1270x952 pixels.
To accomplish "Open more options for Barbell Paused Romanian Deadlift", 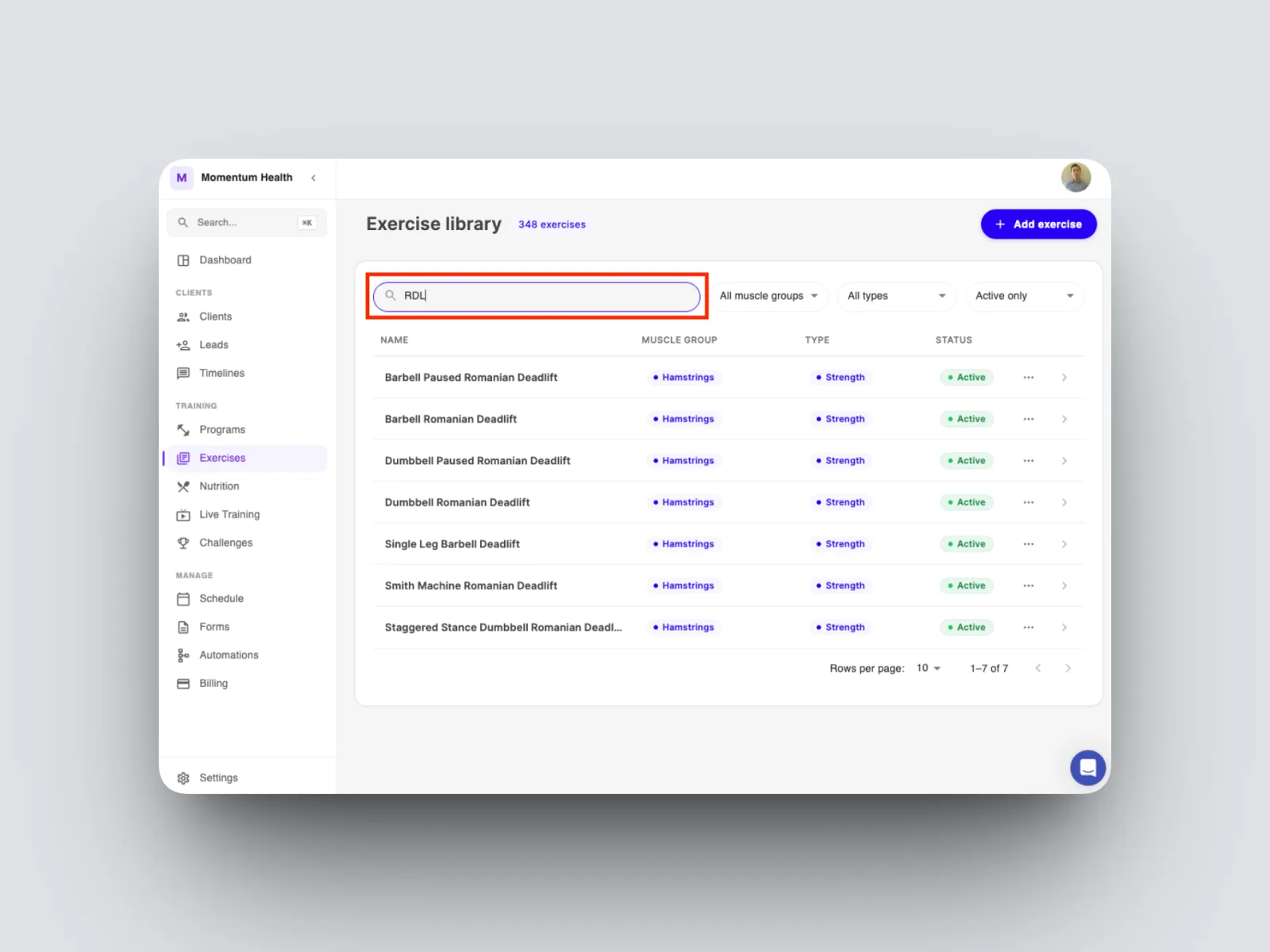I will (x=1029, y=378).
